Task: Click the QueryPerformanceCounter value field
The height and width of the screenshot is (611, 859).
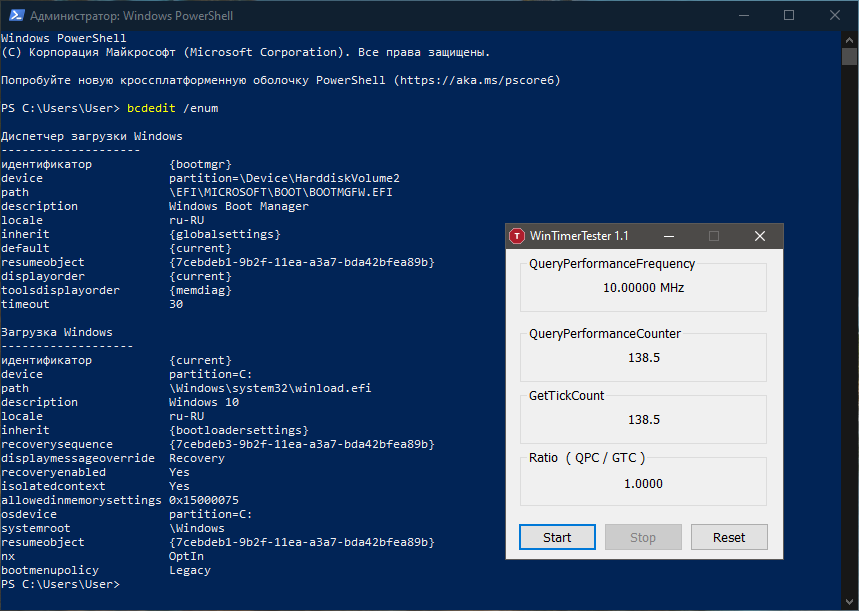Action: (643, 357)
